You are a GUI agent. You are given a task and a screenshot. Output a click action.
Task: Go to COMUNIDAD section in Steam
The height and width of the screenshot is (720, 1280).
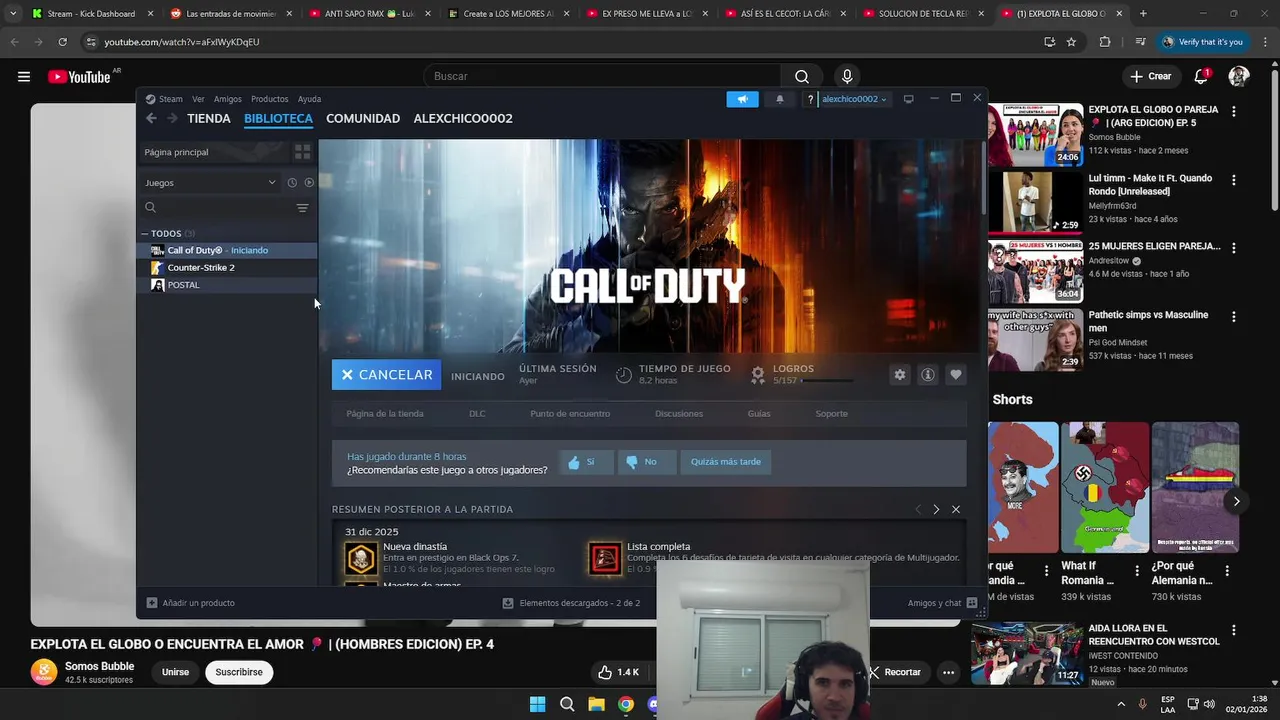coord(363,118)
